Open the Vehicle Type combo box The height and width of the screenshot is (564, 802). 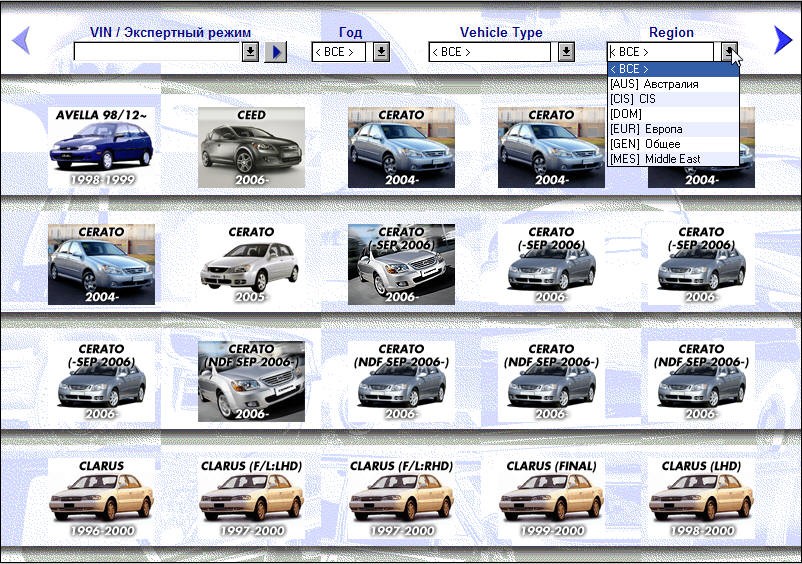coord(489,52)
